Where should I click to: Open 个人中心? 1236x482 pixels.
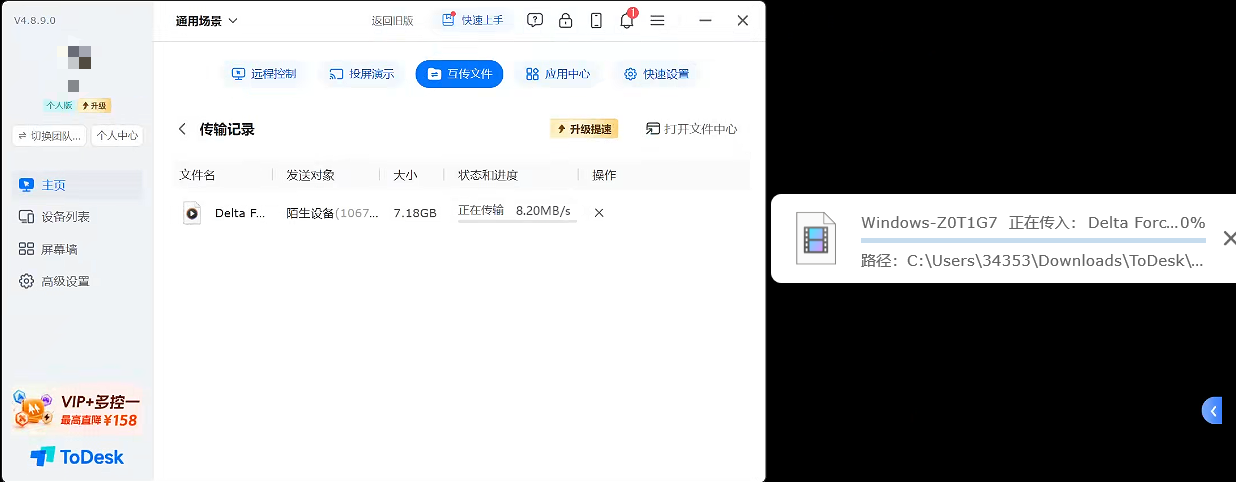[117, 136]
